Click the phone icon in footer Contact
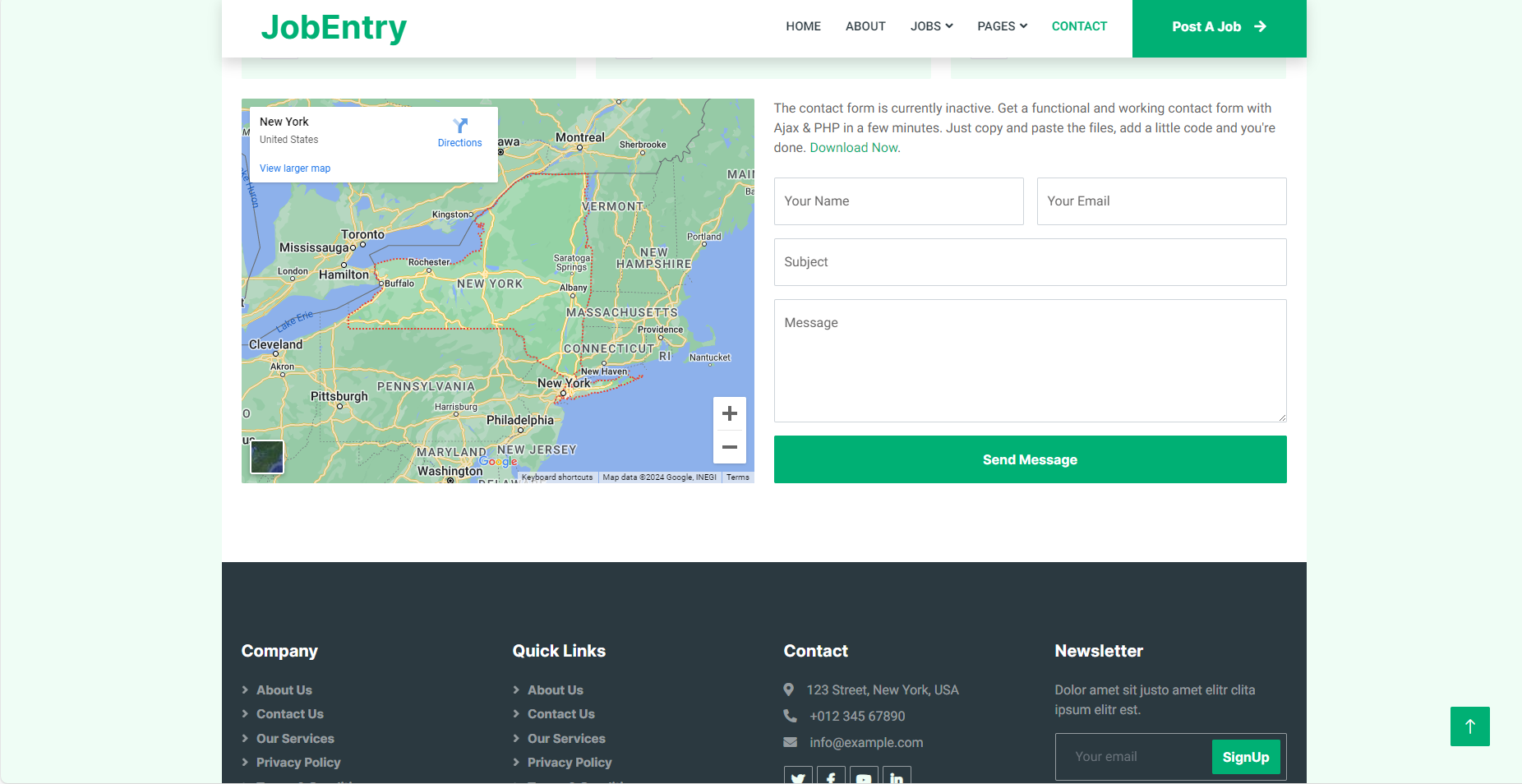The width and height of the screenshot is (1522, 784). 790,716
